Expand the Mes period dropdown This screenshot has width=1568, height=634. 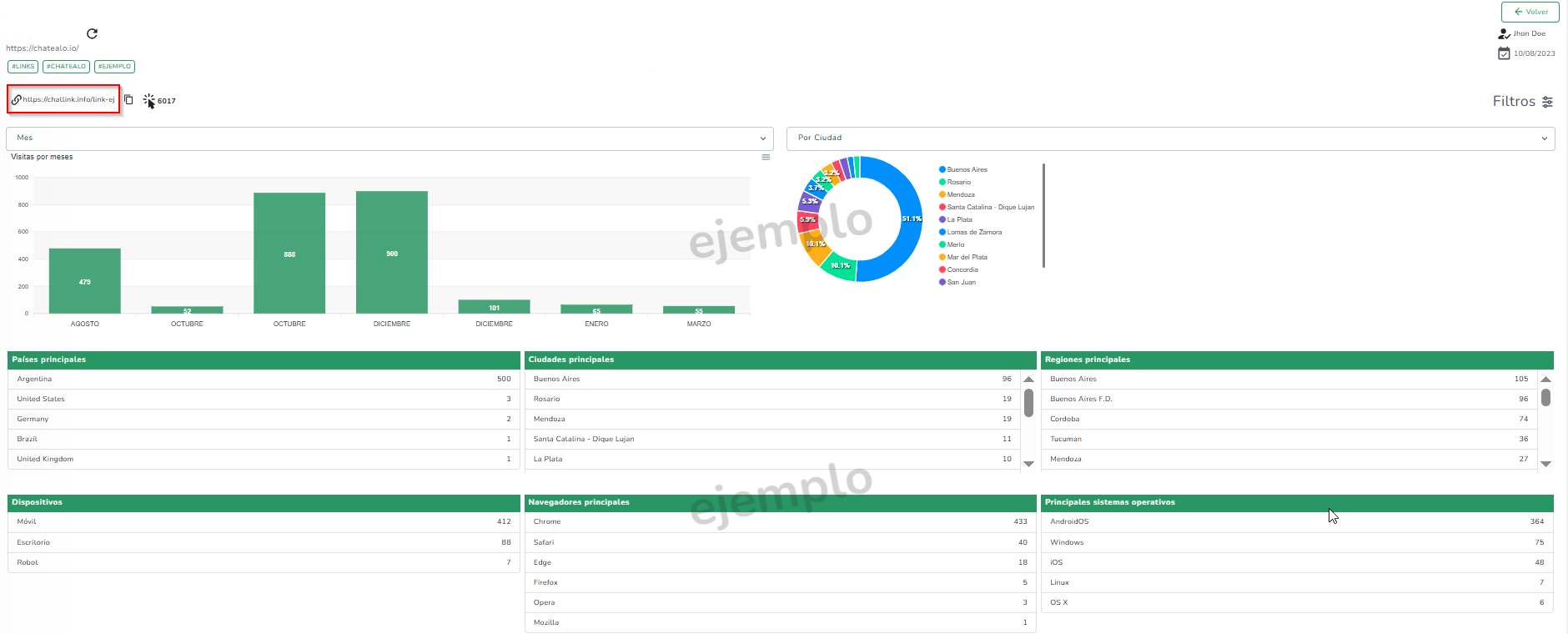pos(389,138)
